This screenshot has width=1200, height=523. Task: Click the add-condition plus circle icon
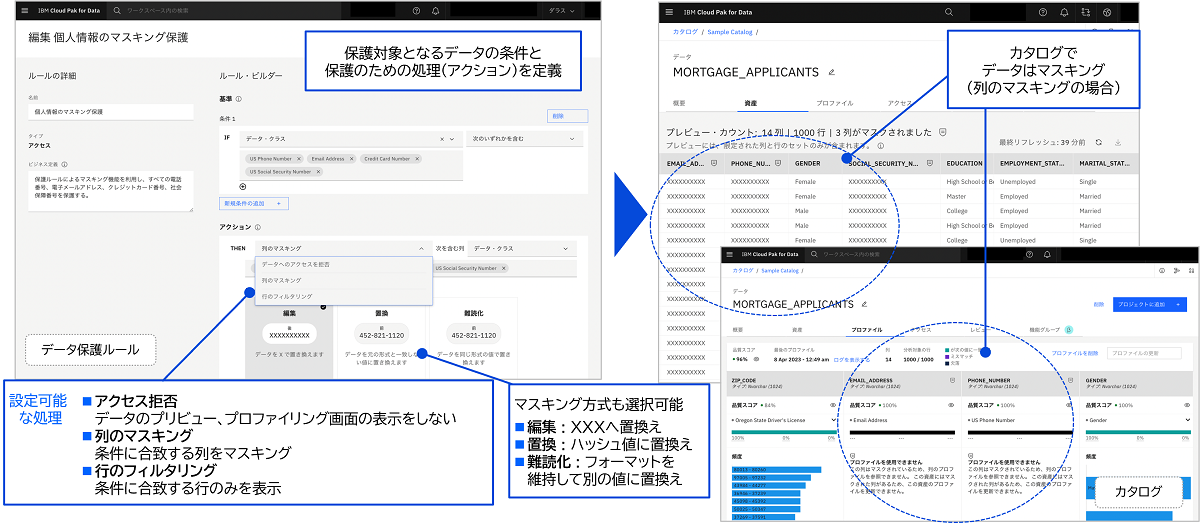point(242,186)
